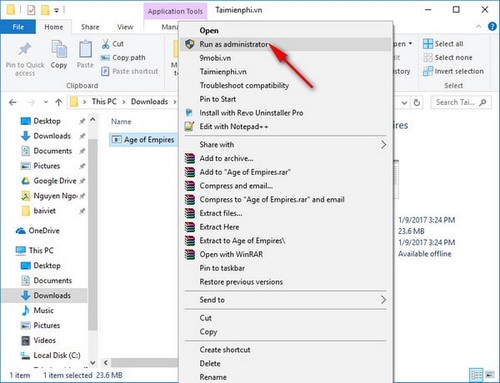This screenshot has height=383, width=500.
Task: Click the refresh icon beside address bar
Action: point(417,102)
